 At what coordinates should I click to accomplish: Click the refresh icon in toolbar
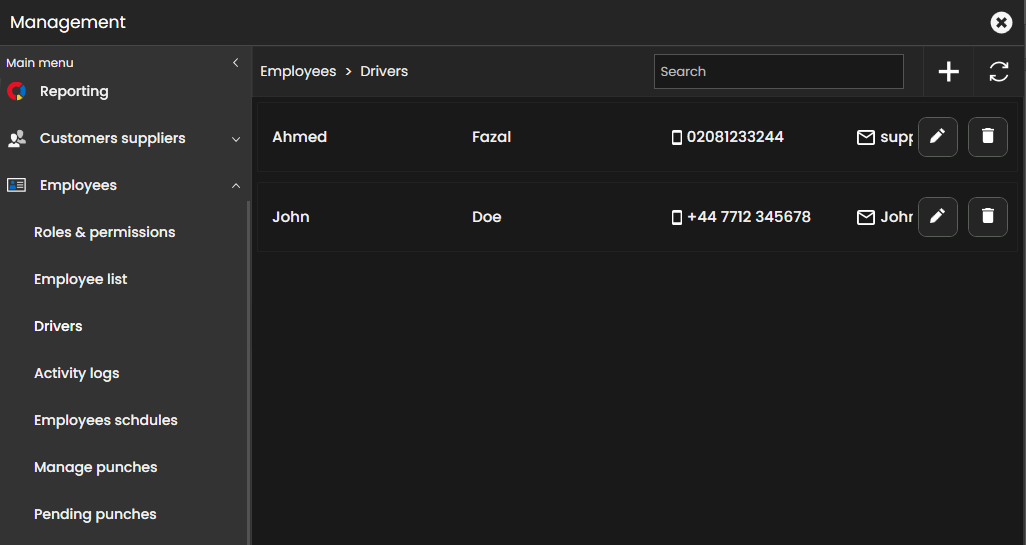click(998, 72)
